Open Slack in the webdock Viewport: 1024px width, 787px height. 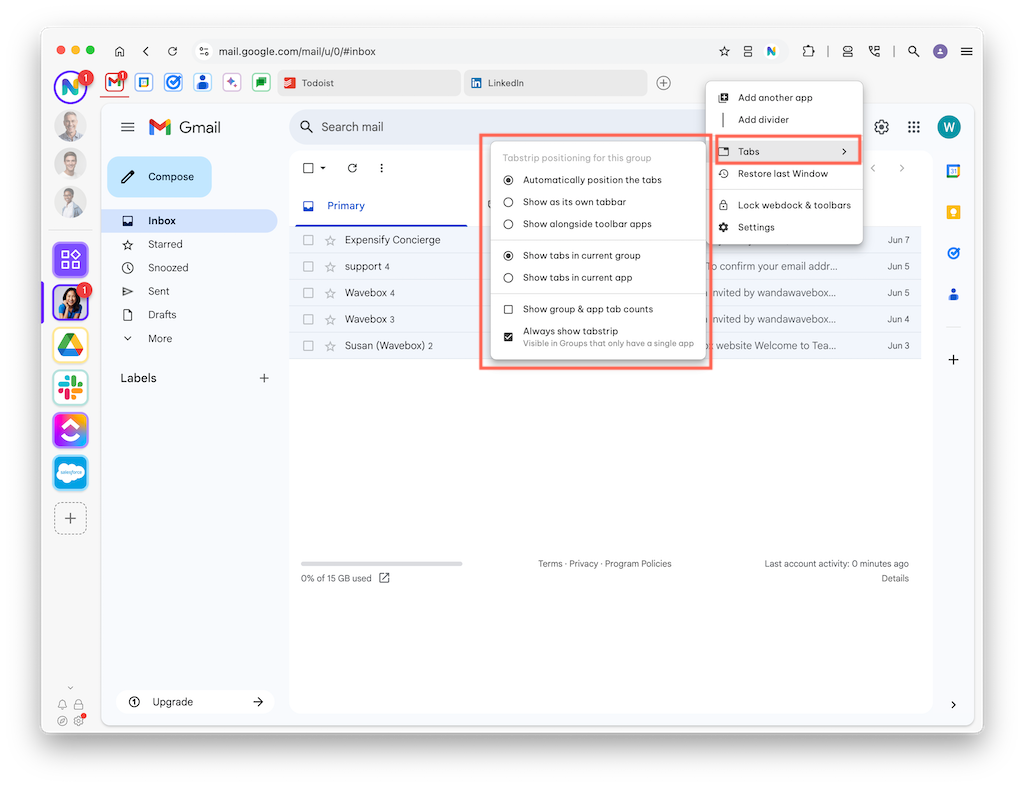click(71, 387)
